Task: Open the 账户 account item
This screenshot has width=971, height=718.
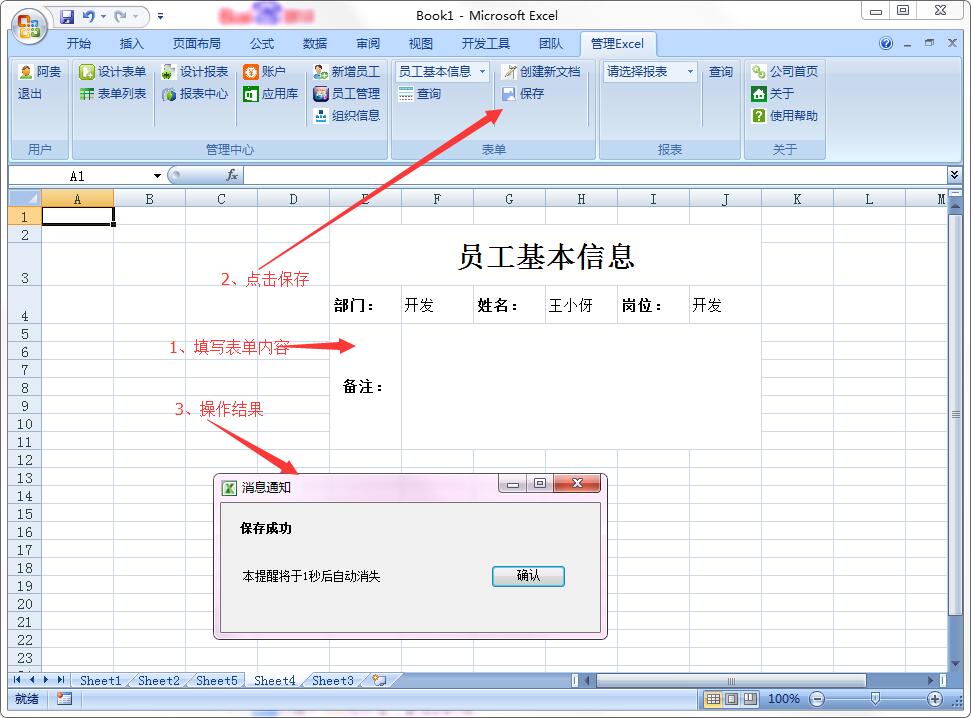Action: (264, 72)
